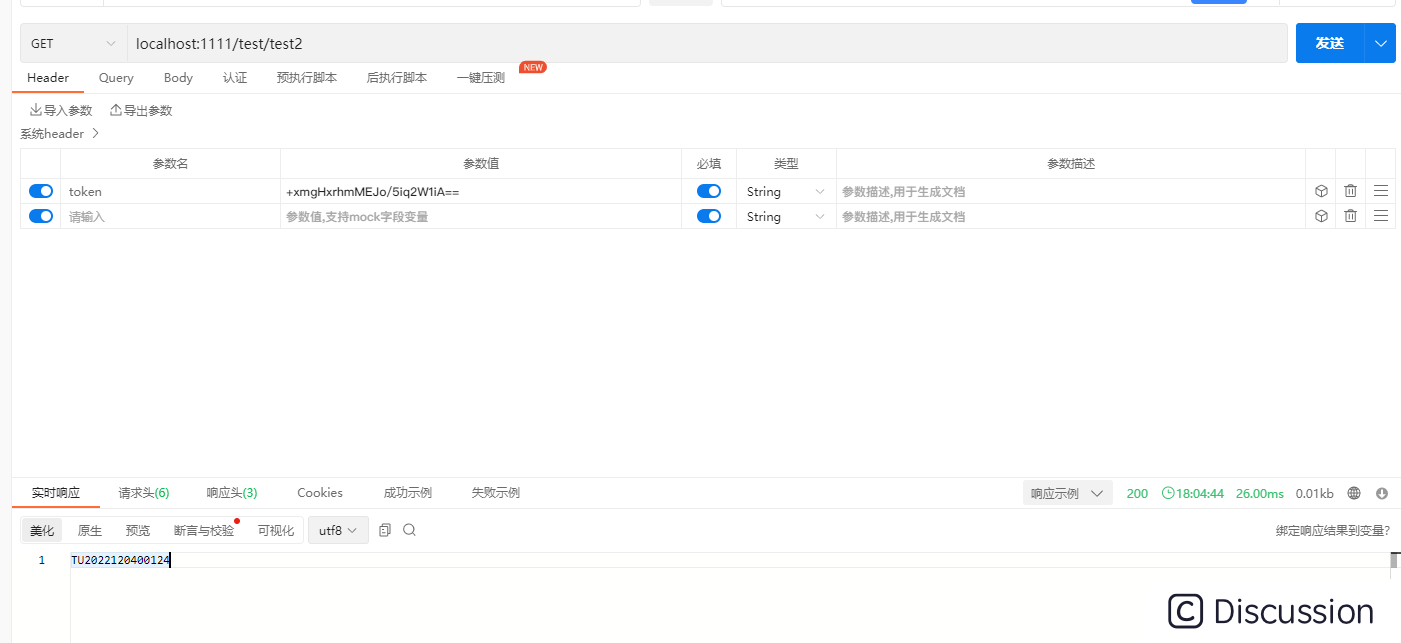The height and width of the screenshot is (643, 1401).
Task: Click the 绑定响应结果到变量 link
Action: coord(1333,530)
